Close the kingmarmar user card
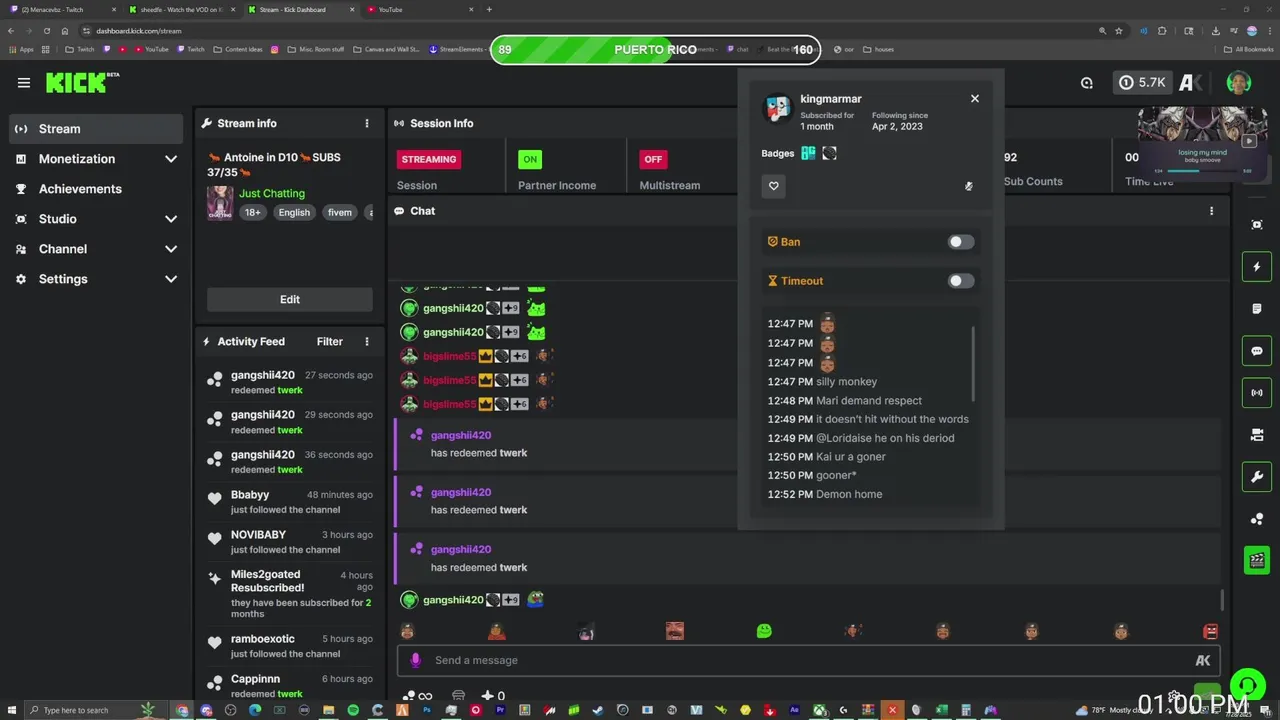 pyautogui.click(x=975, y=99)
